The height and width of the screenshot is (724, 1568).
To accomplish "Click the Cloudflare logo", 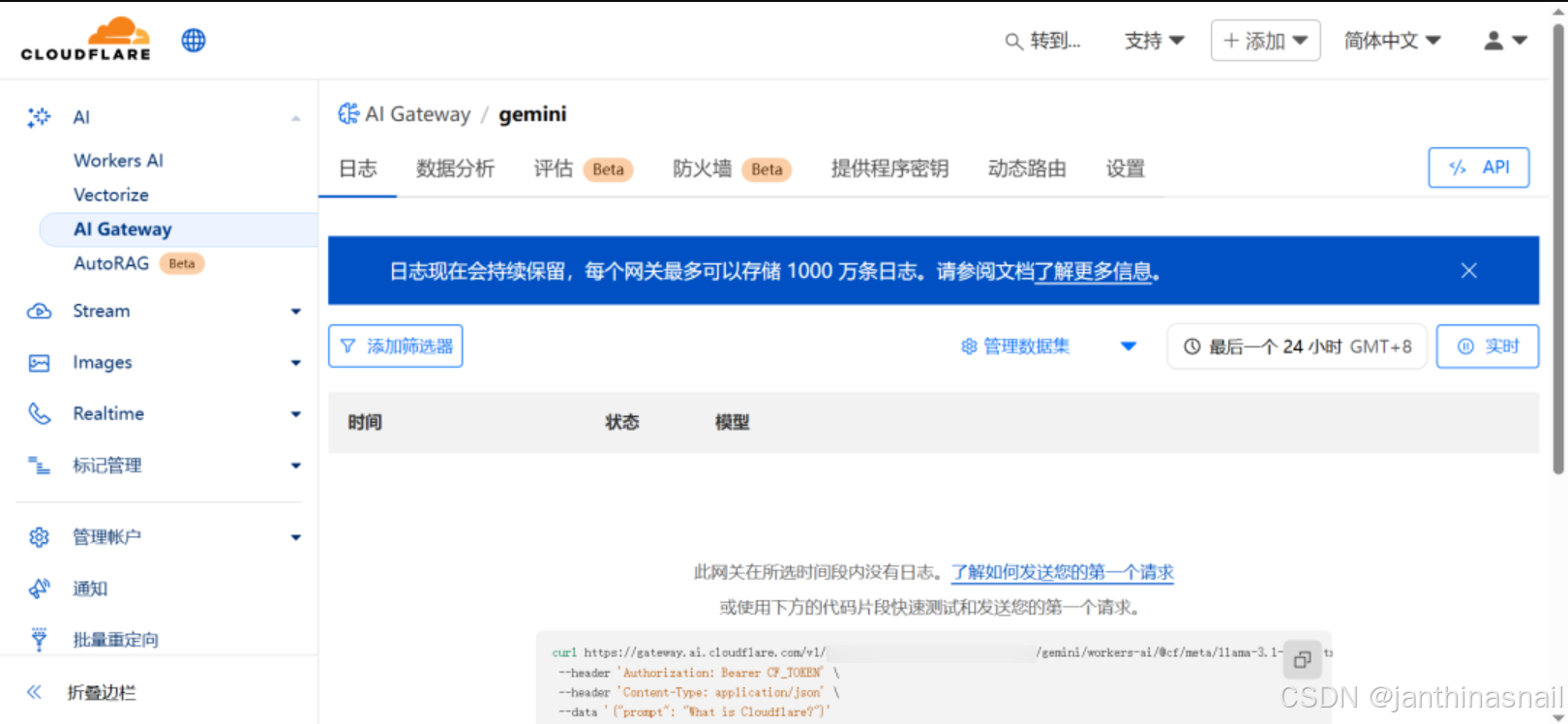I will 86,40.
